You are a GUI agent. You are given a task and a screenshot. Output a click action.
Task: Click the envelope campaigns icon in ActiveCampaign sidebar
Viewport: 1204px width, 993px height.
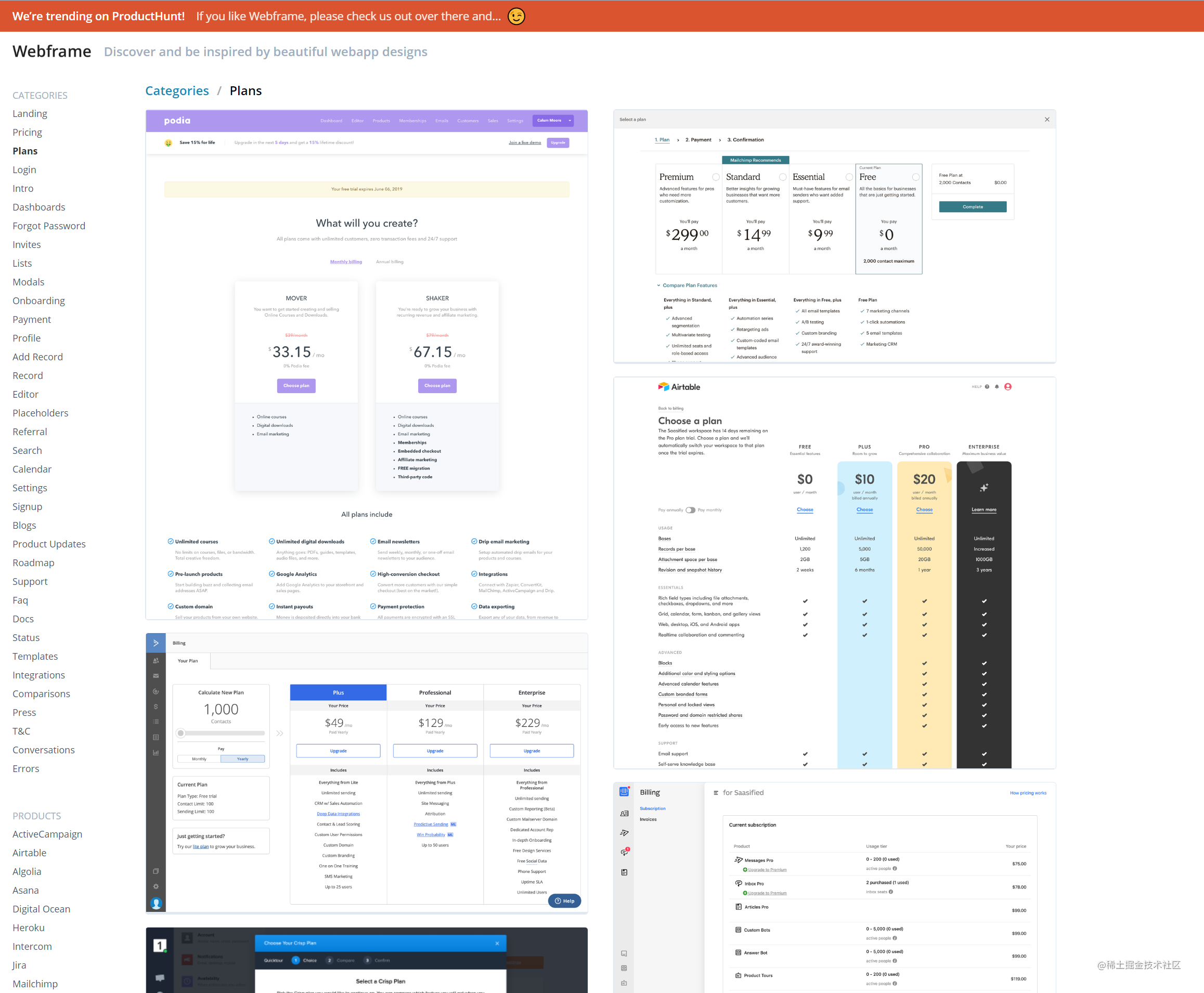click(156, 675)
